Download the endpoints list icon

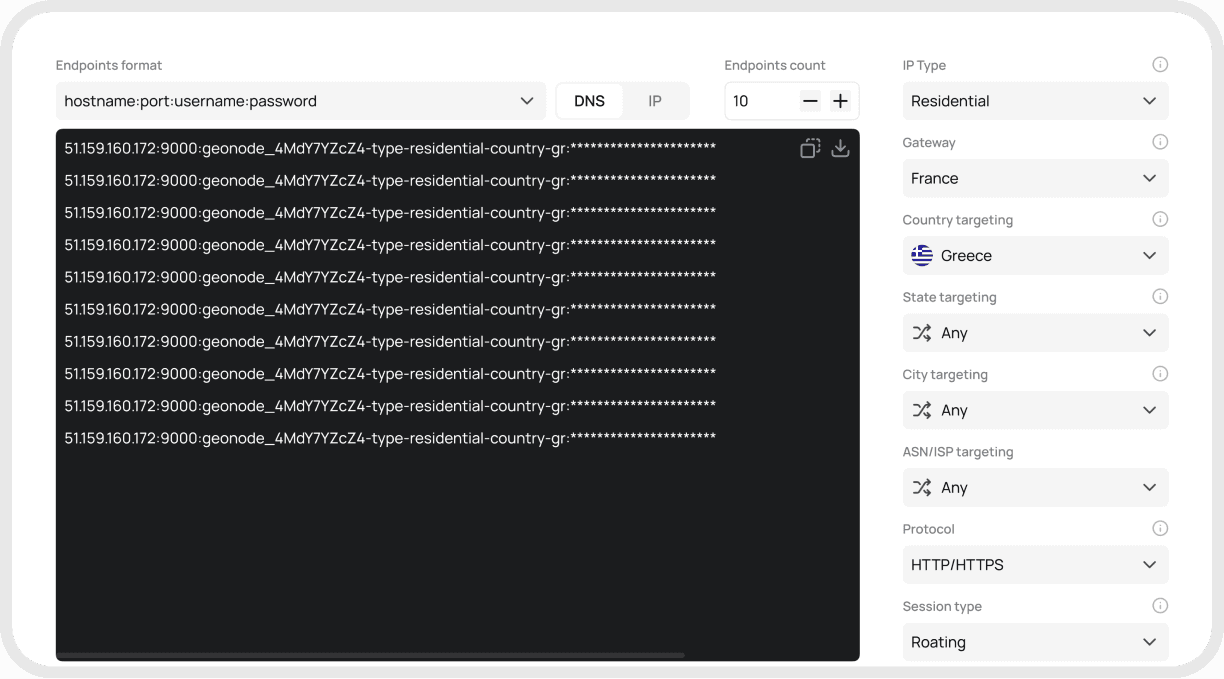tap(840, 148)
